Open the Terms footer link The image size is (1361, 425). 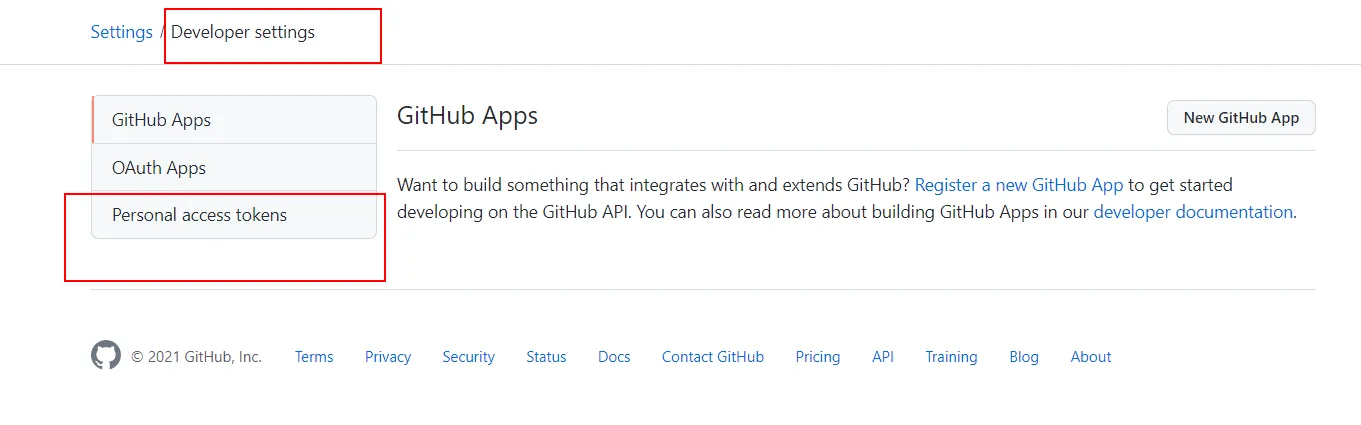click(314, 357)
